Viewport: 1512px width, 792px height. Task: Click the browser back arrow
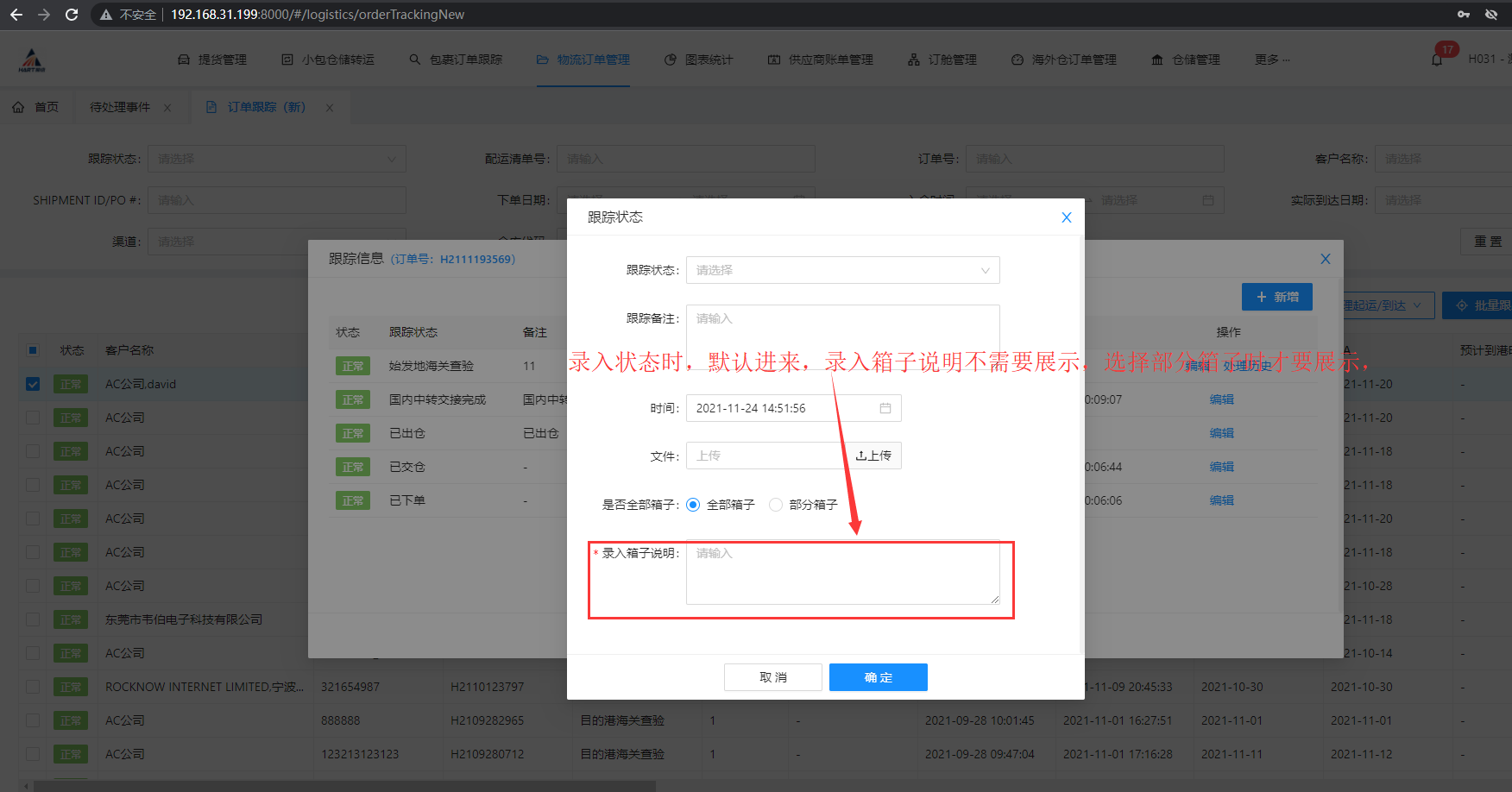pyautogui.click(x=16, y=15)
